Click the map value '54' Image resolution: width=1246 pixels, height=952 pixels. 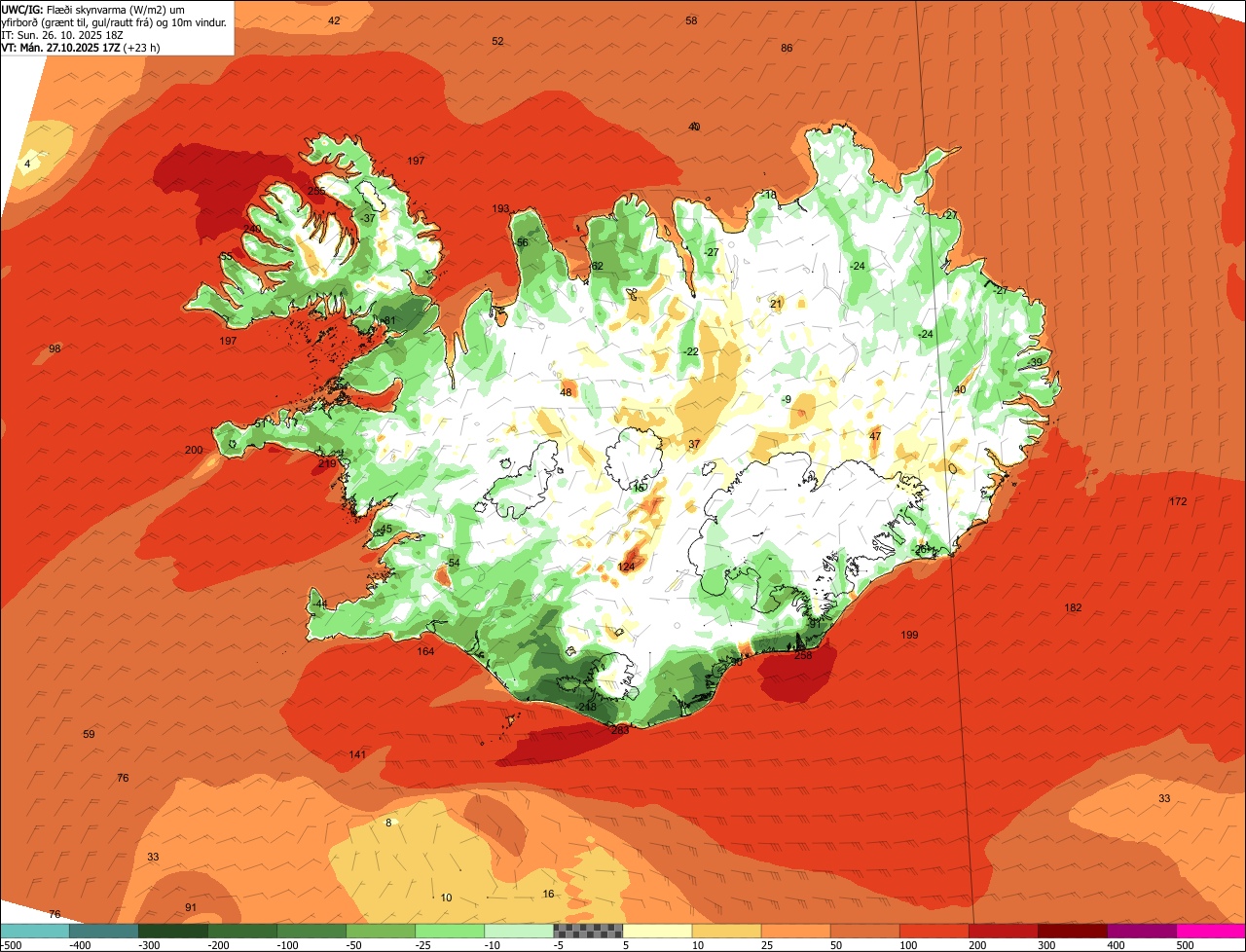[454, 563]
